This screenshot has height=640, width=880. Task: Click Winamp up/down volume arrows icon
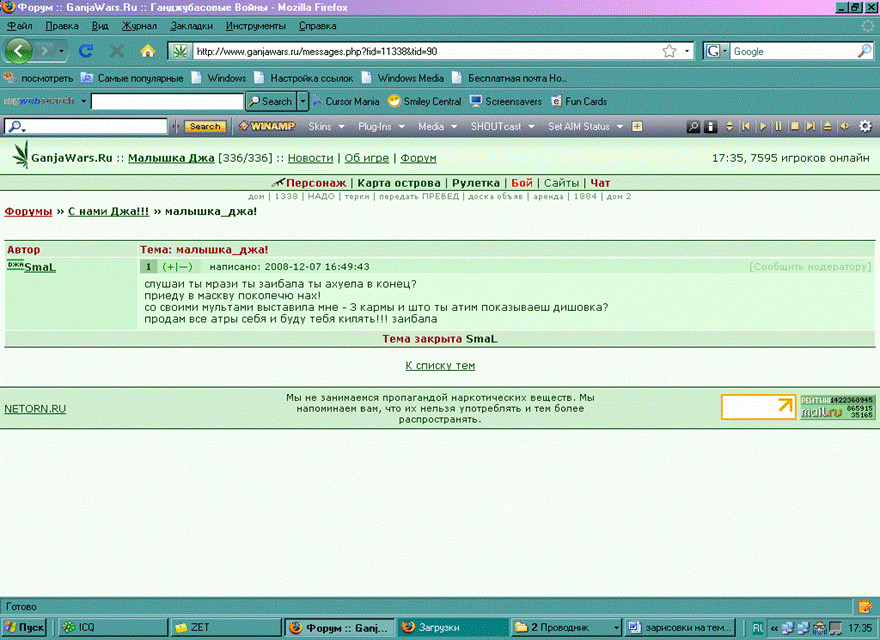click(729, 126)
